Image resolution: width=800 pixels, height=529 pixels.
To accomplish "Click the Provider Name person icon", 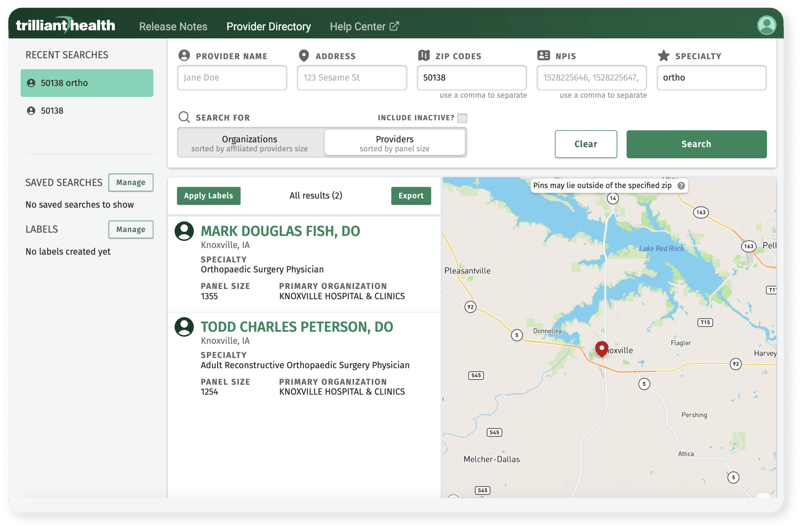I will click(x=184, y=55).
